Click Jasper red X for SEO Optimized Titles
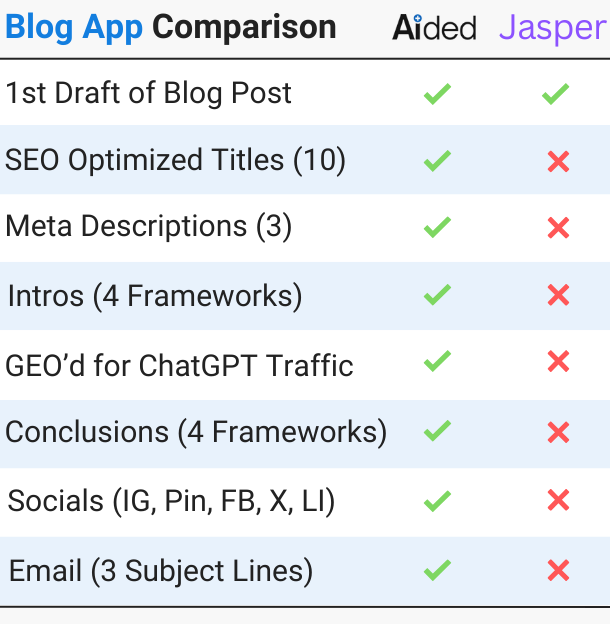The width and height of the screenshot is (610, 624). pos(558,162)
